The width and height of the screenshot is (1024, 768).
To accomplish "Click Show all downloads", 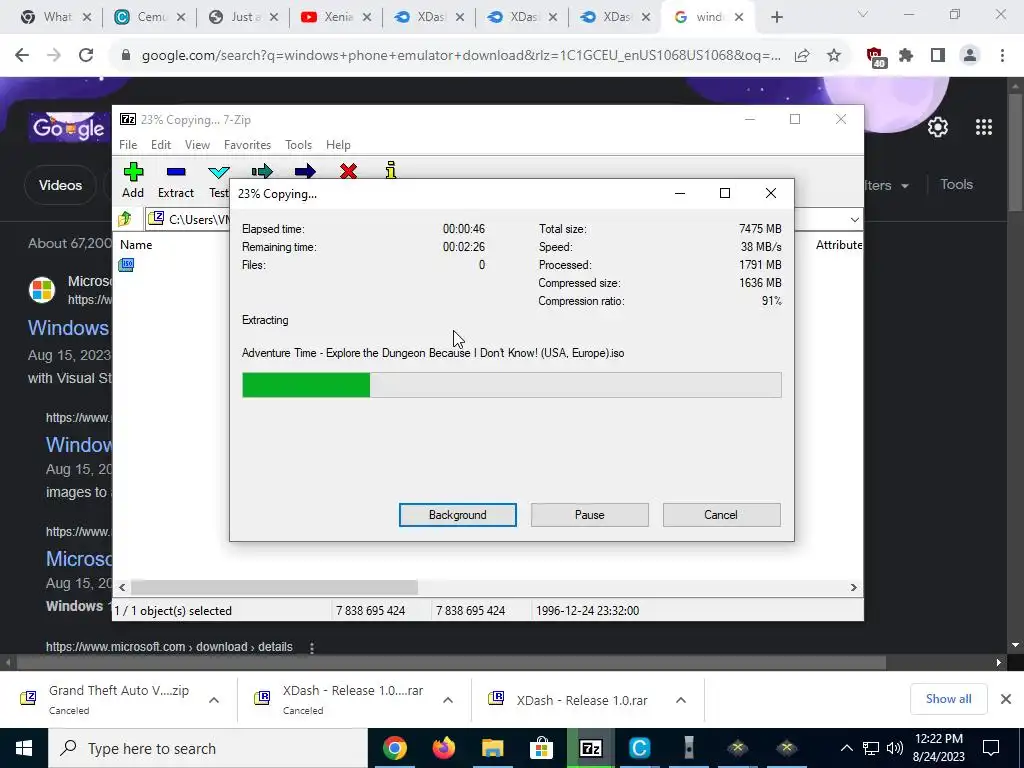I will [948, 699].
